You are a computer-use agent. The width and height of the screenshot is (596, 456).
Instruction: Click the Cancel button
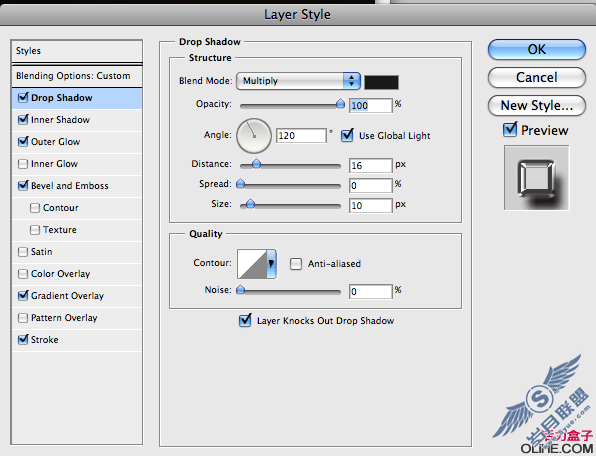click(x=537, y=78)
